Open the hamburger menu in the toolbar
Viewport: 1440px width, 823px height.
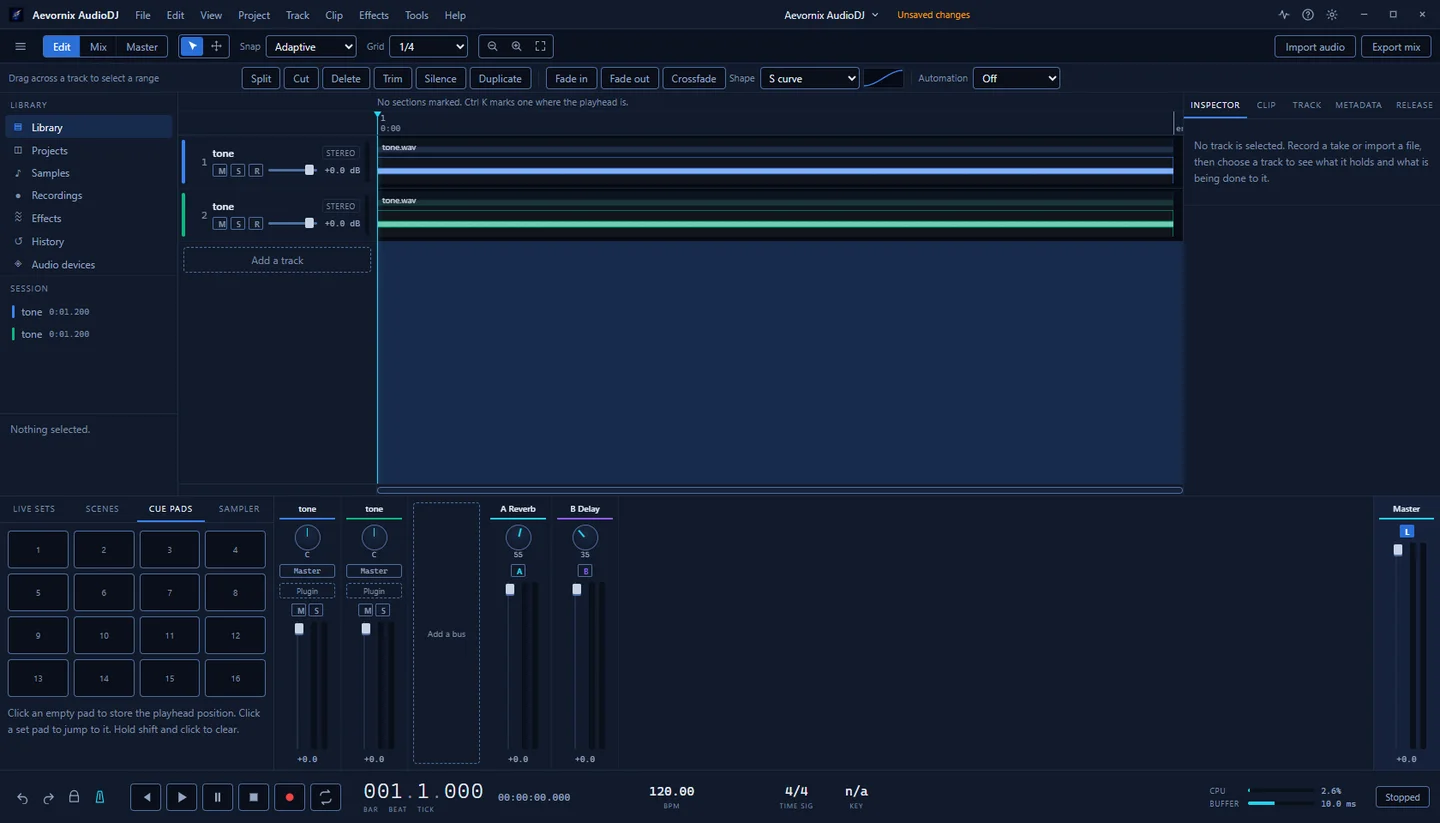[x=20, y=47]
